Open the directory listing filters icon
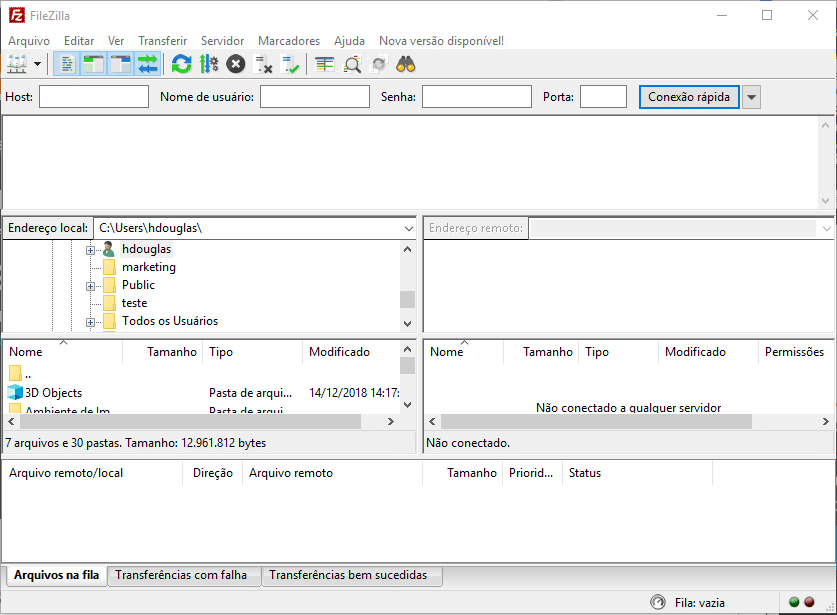The width and height of the screenshot is (837, 615). point(325,65)
